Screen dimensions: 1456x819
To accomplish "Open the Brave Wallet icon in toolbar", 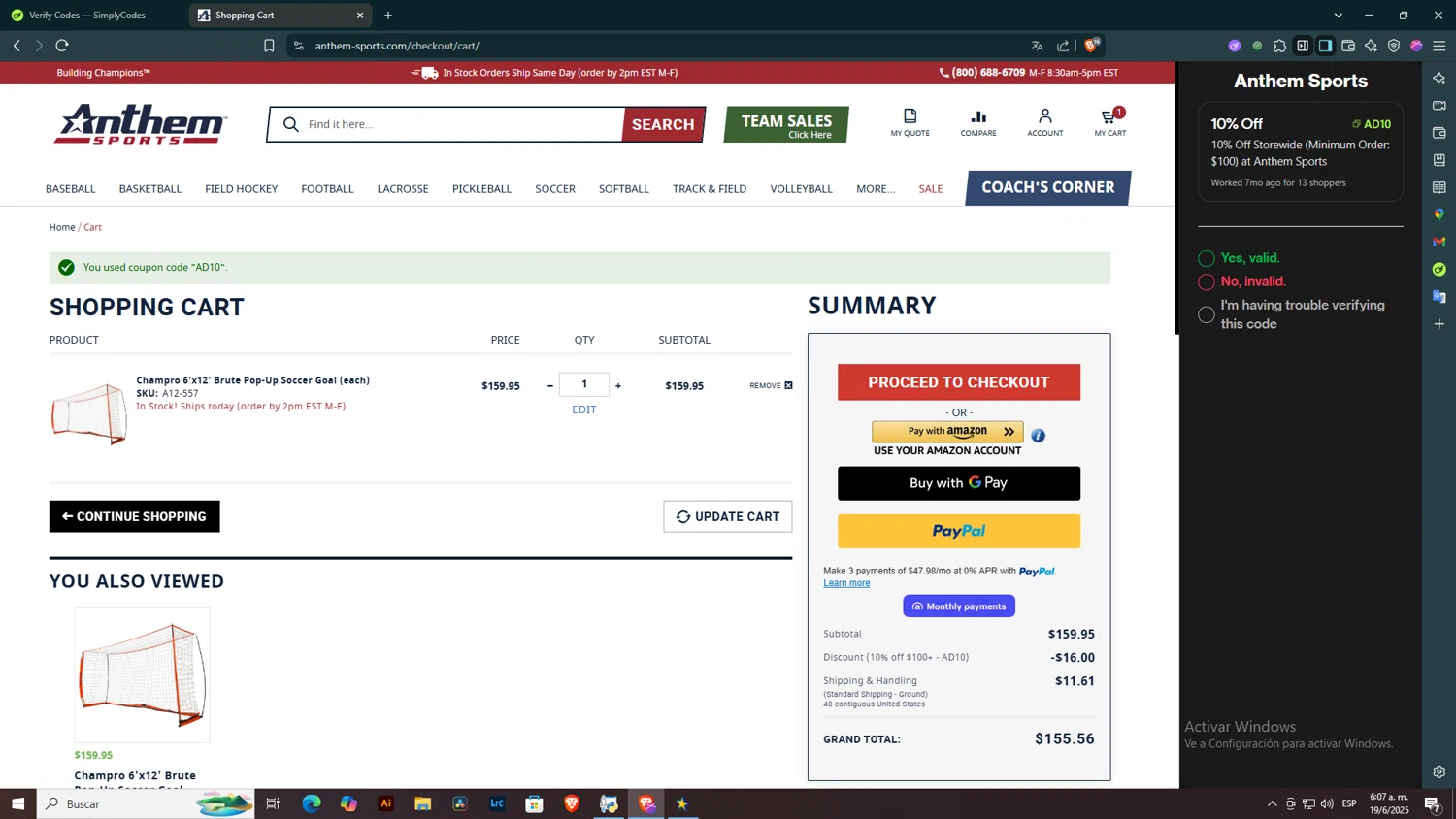I will pyautogui.click(x=1348, y=46).
